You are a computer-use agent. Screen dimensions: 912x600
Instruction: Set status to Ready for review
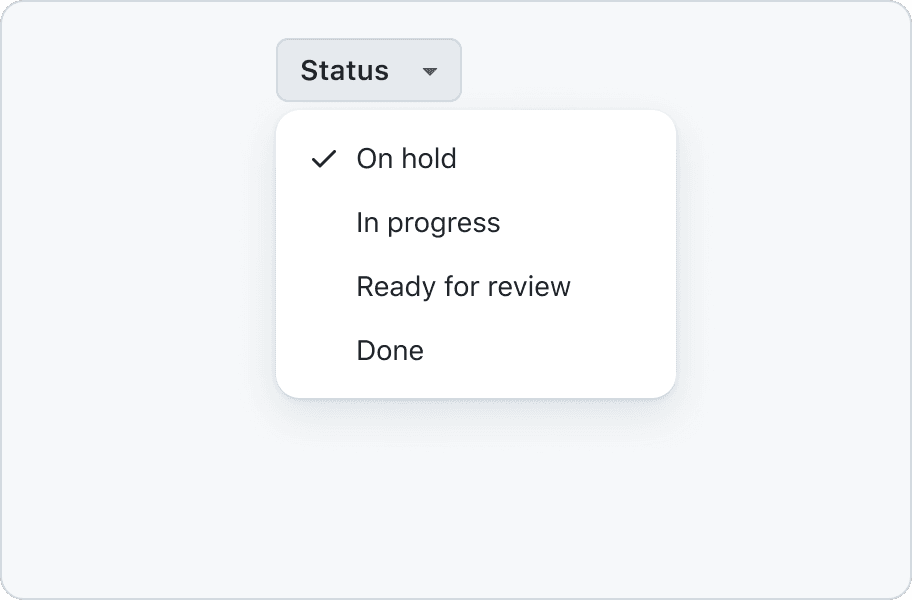click(463, 287)
